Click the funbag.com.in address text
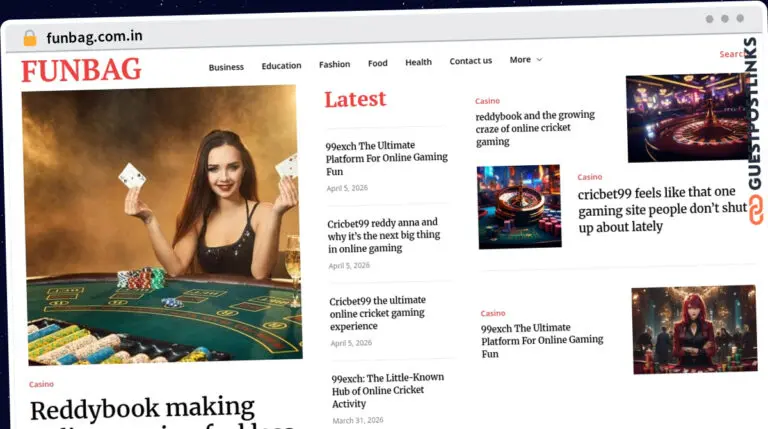This screenshot has width=768, height=429. pyautogui.click(x=94, y=37)
